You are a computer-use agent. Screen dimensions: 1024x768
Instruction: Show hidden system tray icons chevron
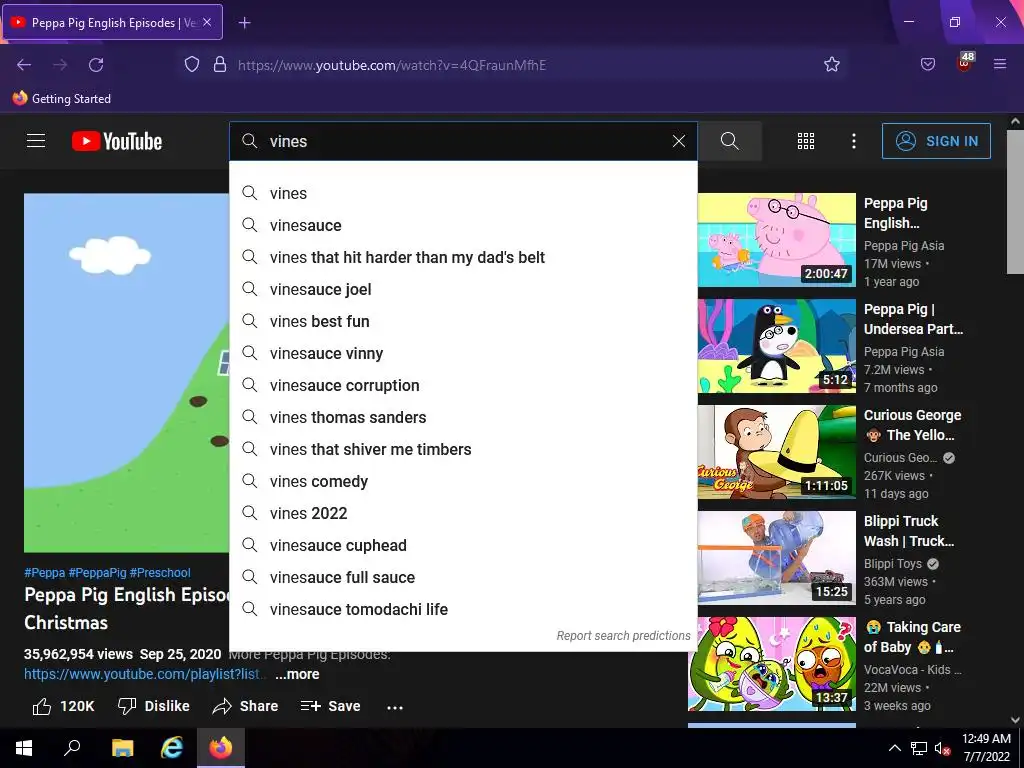[895, 748]
